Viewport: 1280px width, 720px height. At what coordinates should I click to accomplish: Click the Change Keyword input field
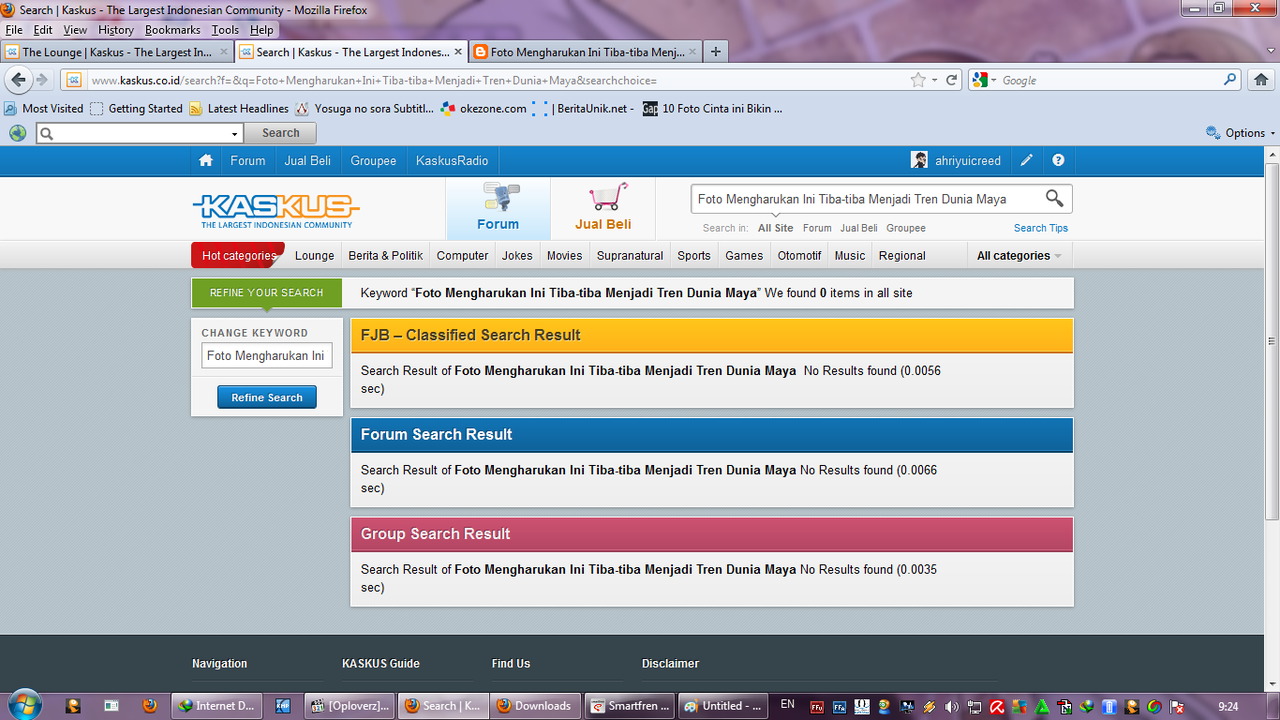point(267,356)
